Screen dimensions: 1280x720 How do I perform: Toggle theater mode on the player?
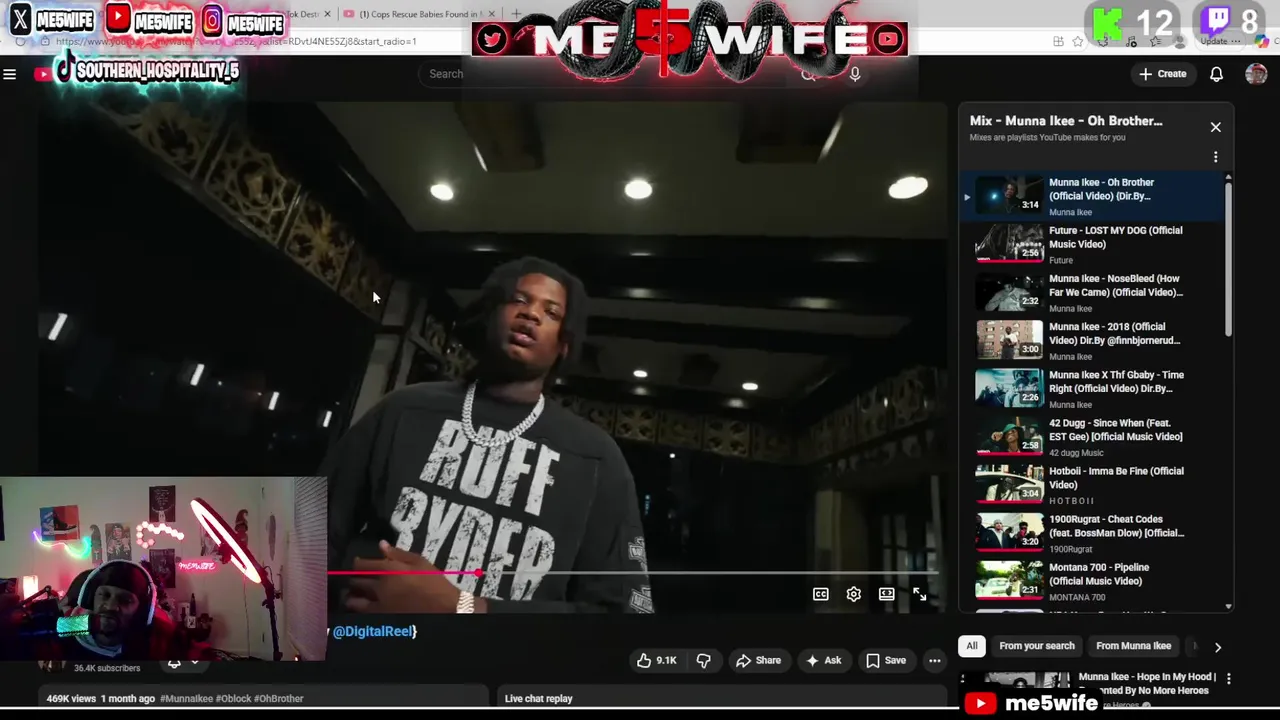click(886, 594)
